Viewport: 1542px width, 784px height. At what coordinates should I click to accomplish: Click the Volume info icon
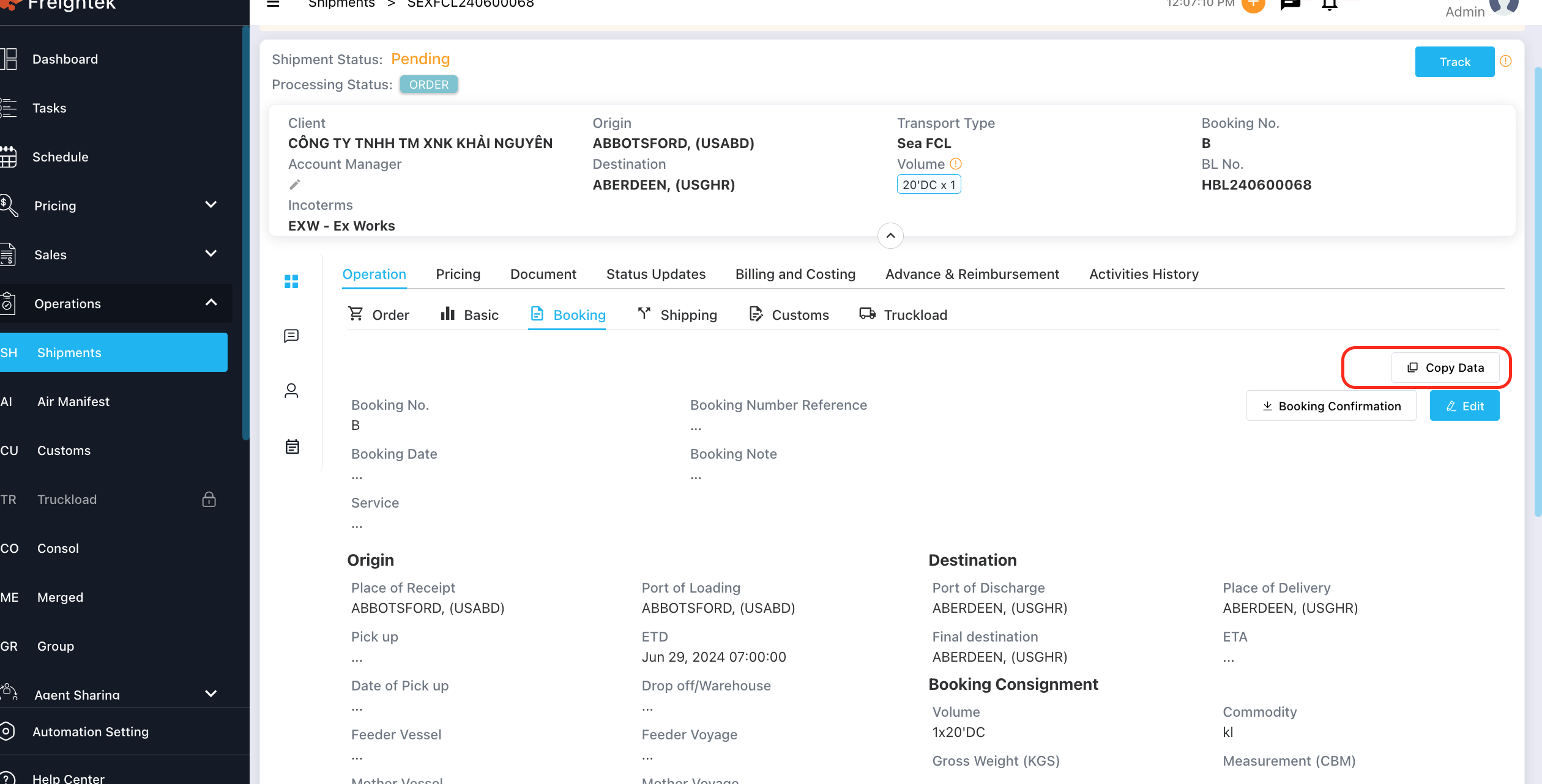[x=956, y=164]
